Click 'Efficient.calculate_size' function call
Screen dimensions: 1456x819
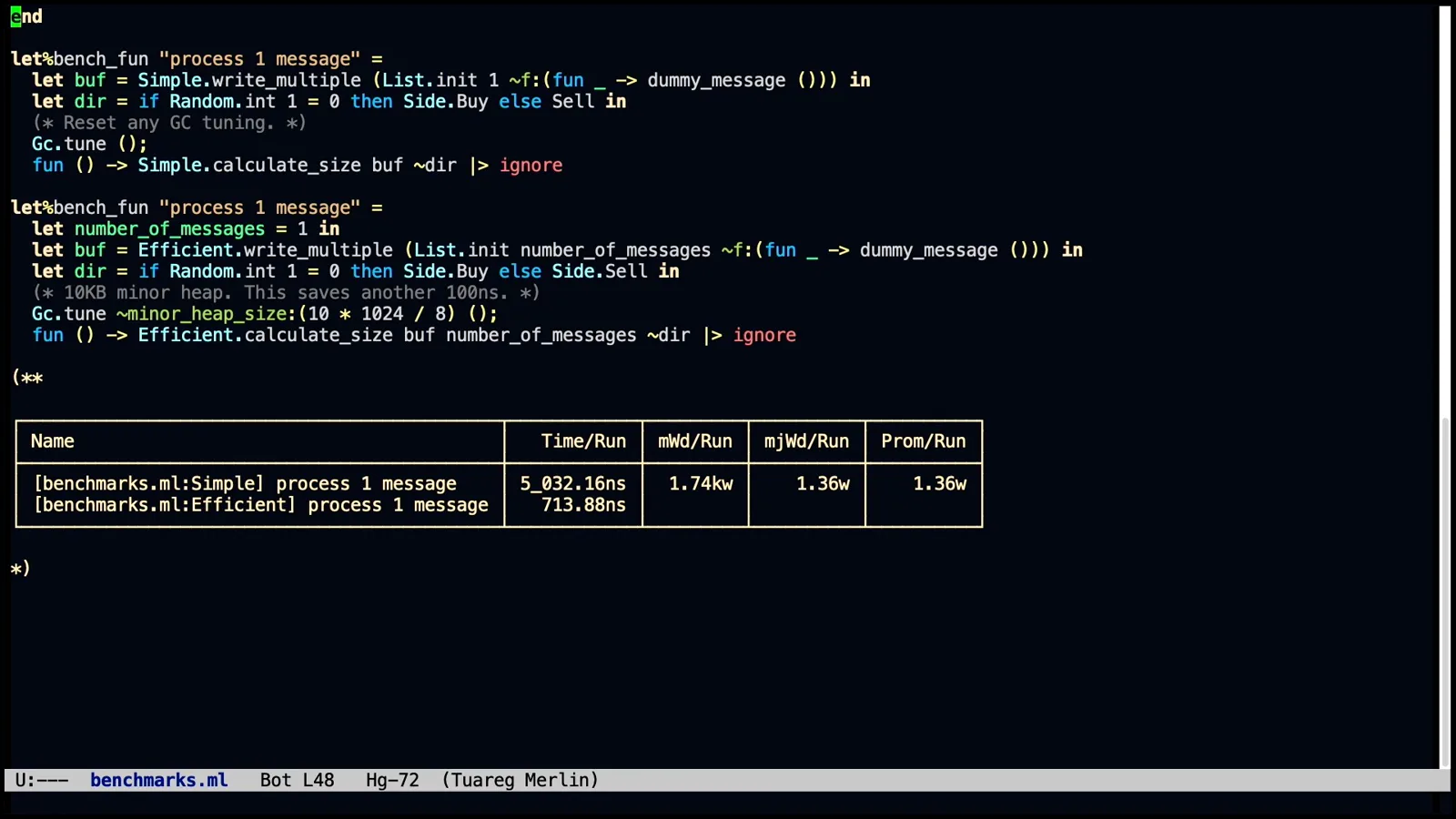tap(266, 335)
